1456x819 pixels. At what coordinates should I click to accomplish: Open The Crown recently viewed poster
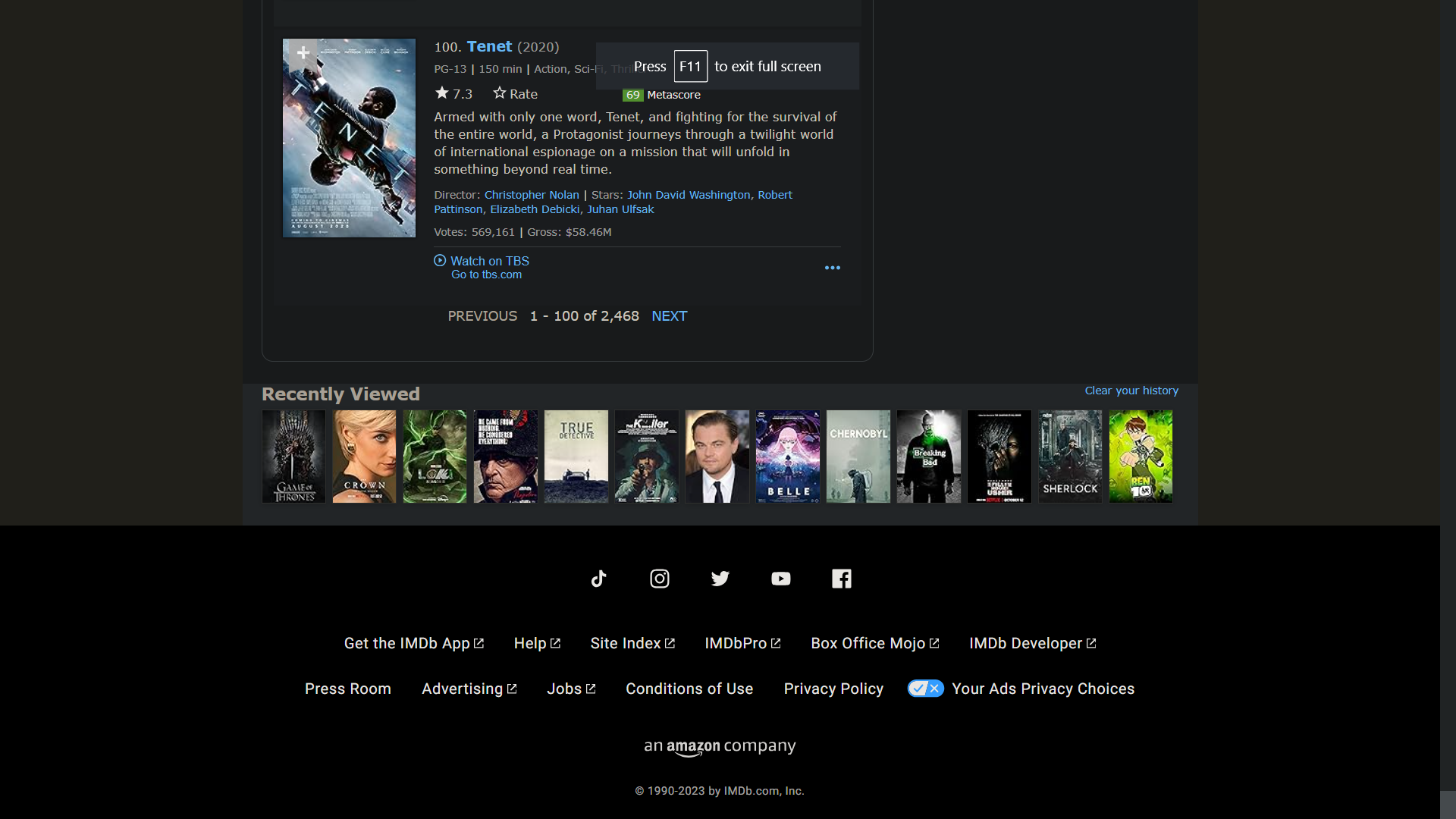(364, 457)
